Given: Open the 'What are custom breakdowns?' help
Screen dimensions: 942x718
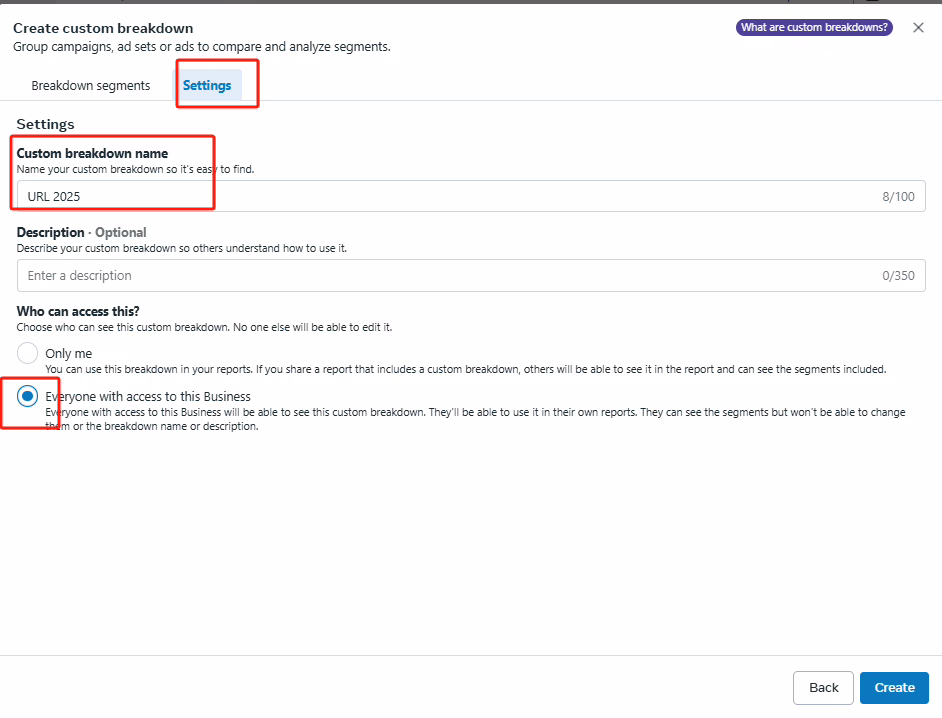Looking at the screenshot, I should [814, 28].
